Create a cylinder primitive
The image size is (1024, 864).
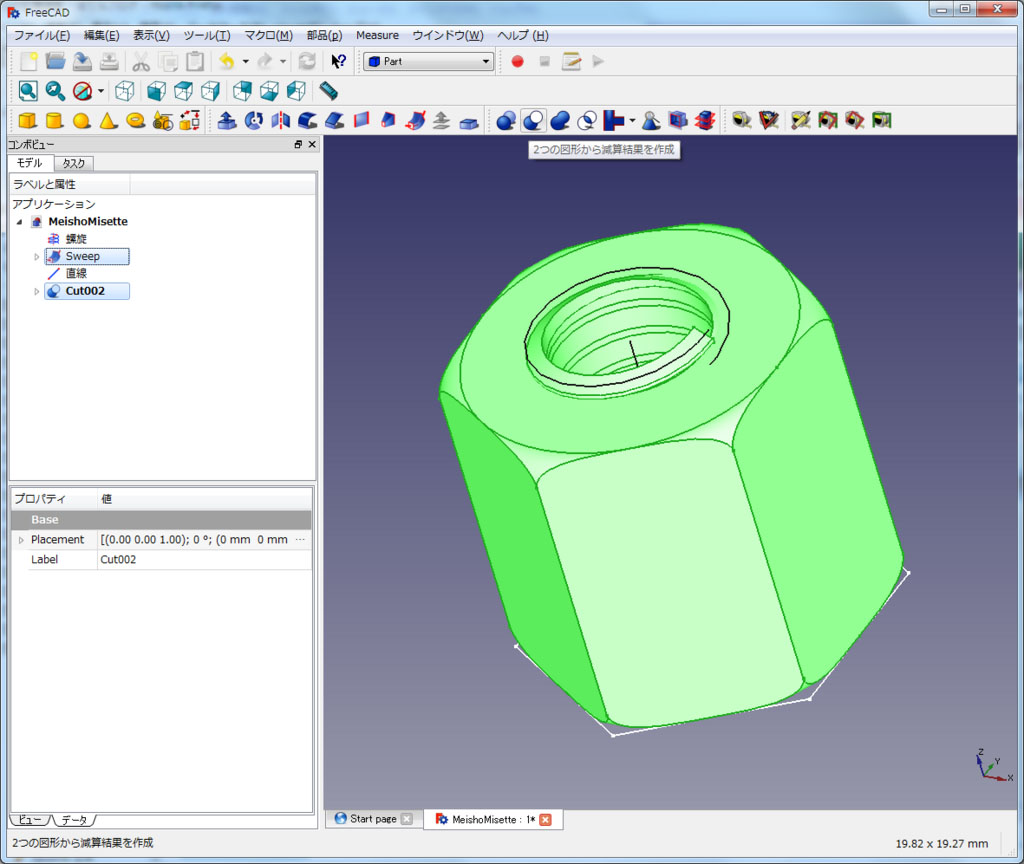tap(54, 120)
